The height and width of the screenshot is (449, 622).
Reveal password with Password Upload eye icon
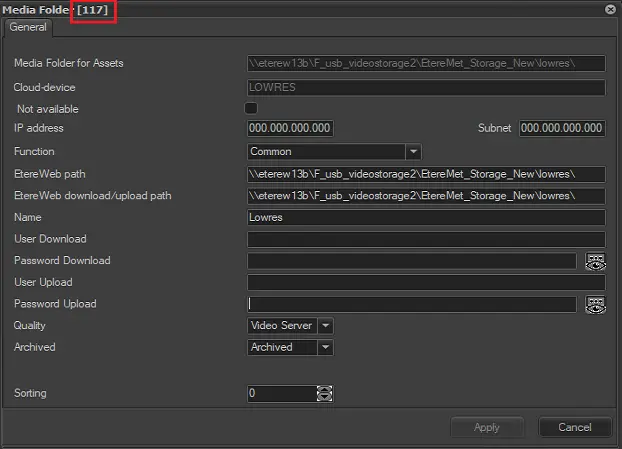point(596,304)
